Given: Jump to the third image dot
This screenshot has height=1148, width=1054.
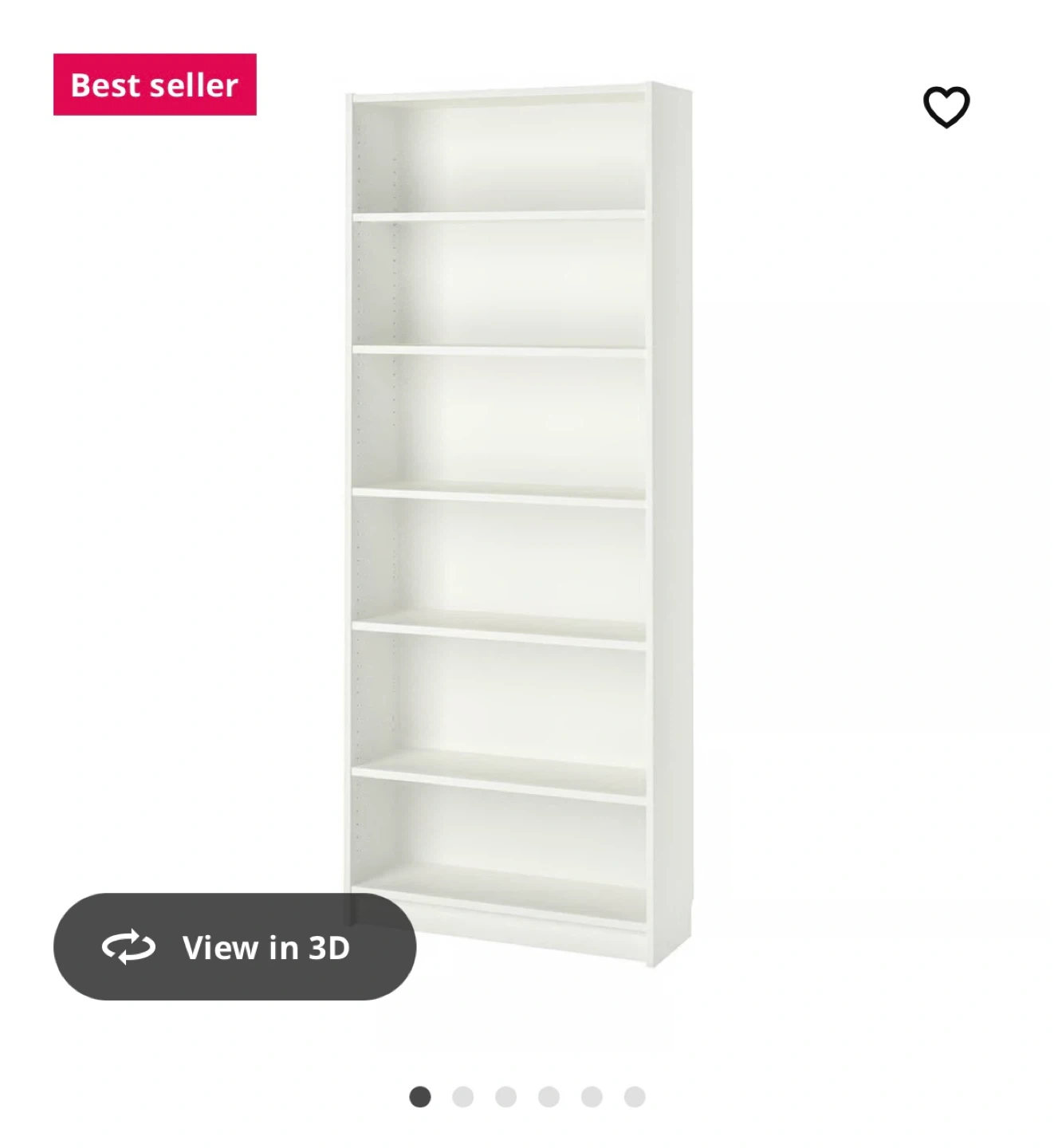Looking at the screenshot, I should click(506, 1097).
